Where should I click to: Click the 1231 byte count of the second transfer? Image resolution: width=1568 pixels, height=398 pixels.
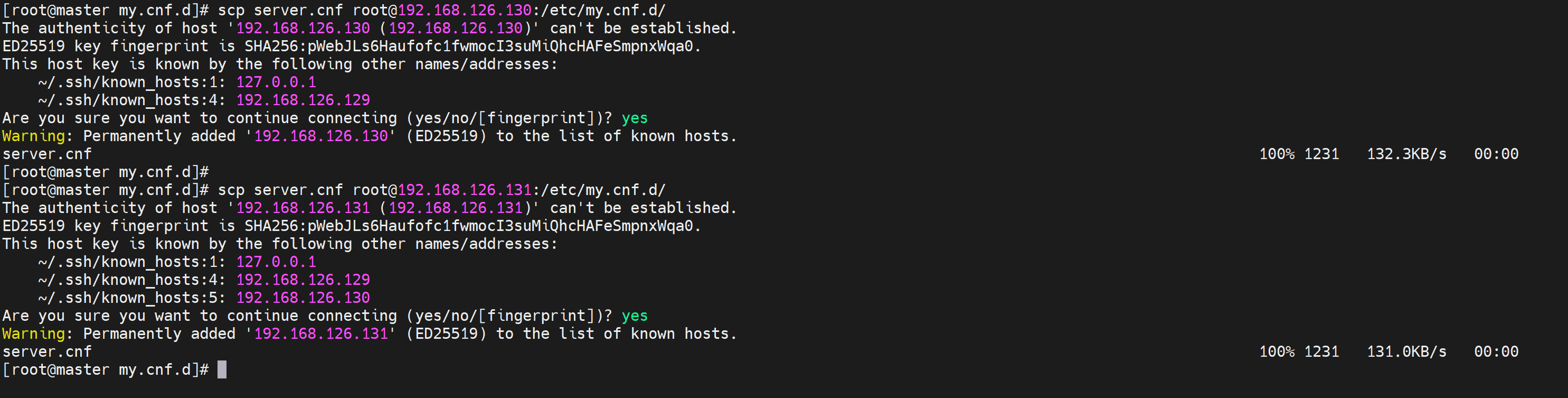1321,351
